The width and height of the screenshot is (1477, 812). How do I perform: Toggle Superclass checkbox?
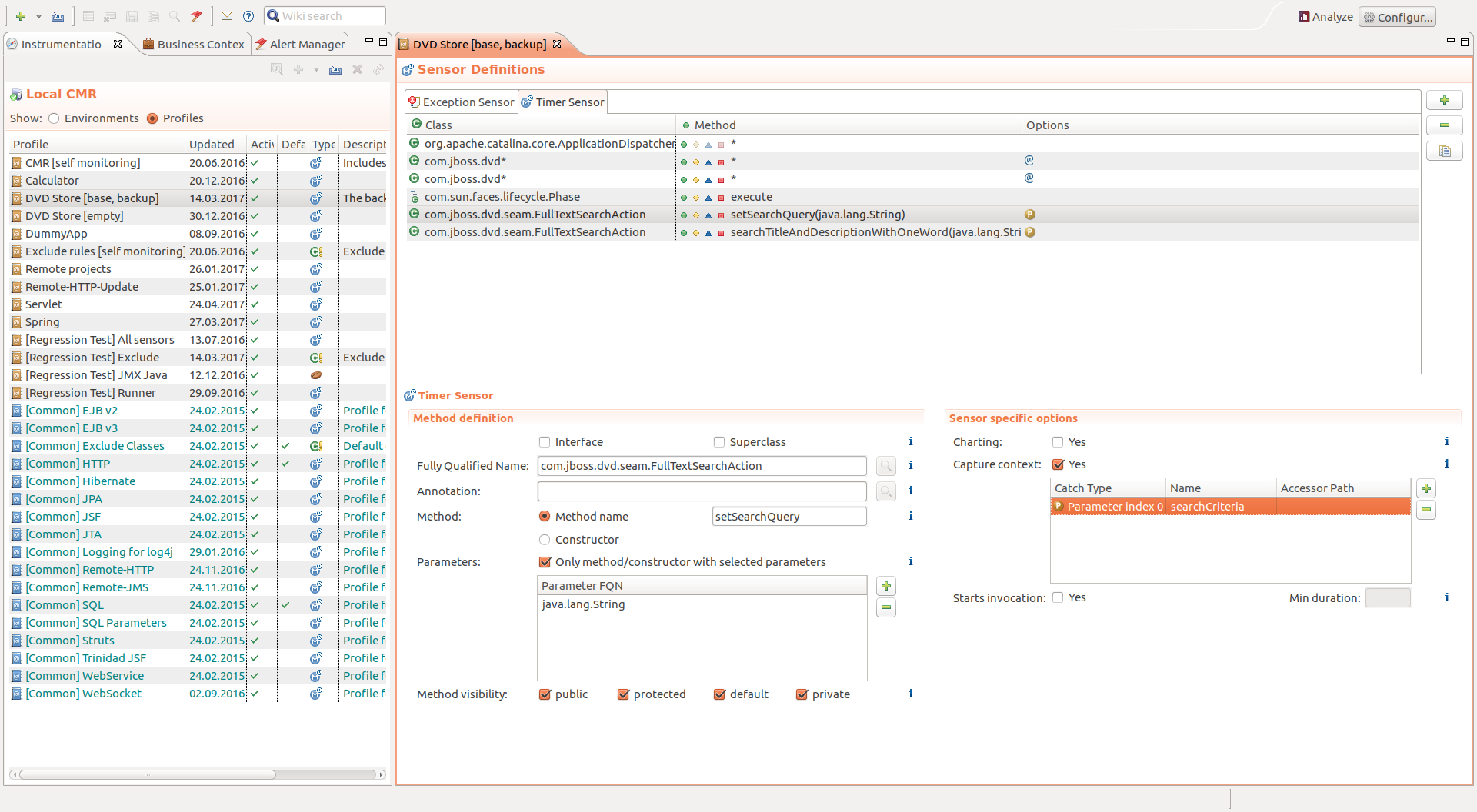(x=719, y=442)
